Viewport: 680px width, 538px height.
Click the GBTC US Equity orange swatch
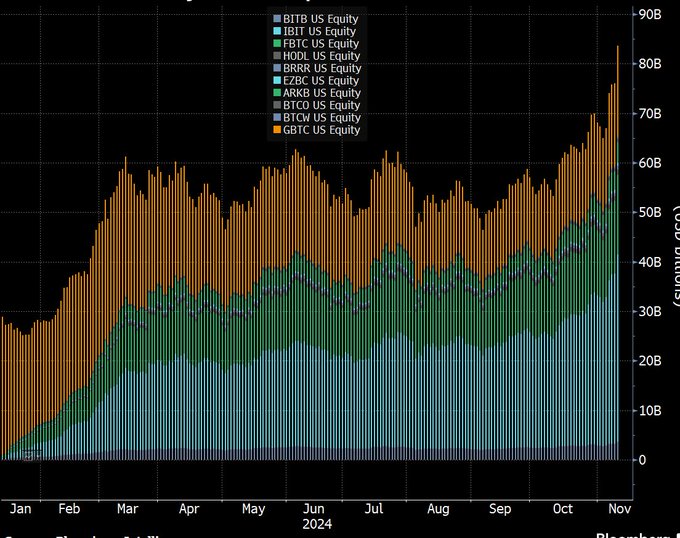click(277, 130)
